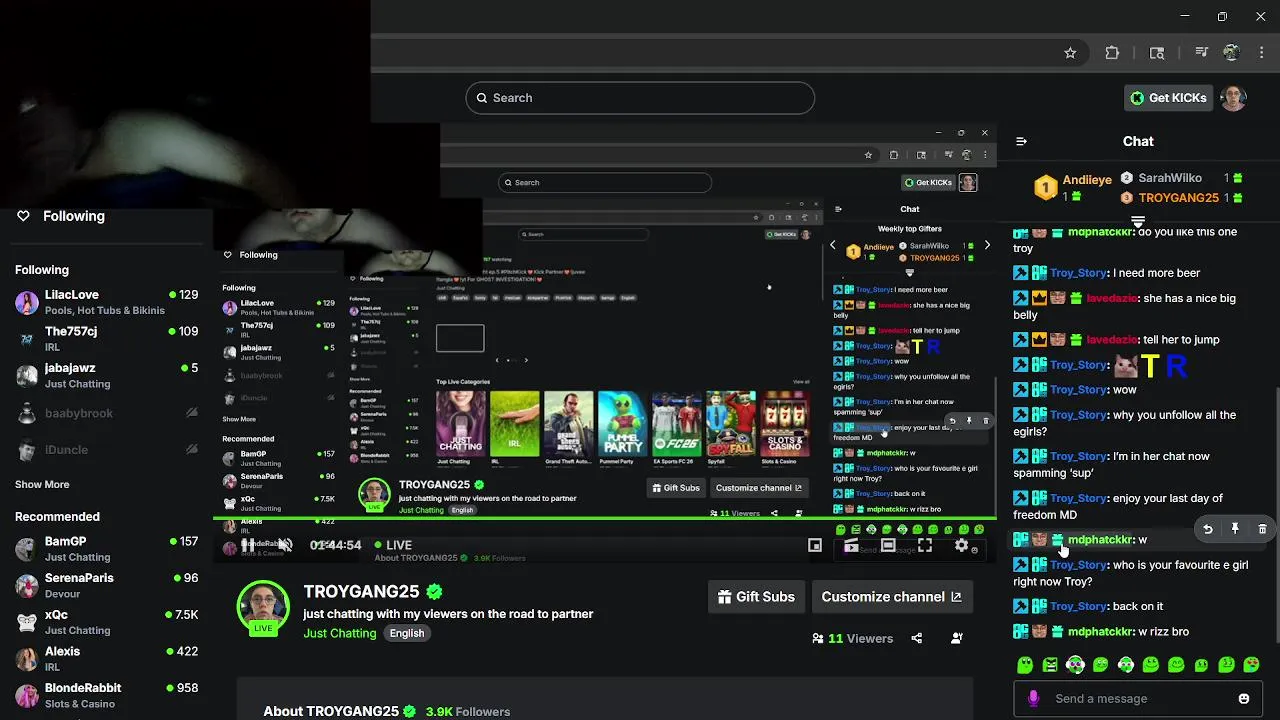Image resolution: width=1280 pixels, height=720 pixels.
Task: Insert the angry square-face emote
Action: [1050, 665]
